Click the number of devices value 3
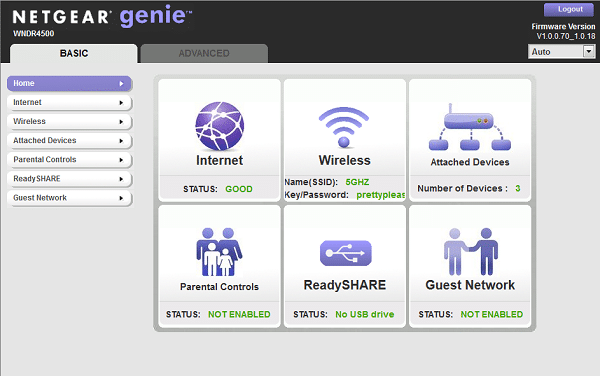 pyautogui.click(x=518, y=188)
